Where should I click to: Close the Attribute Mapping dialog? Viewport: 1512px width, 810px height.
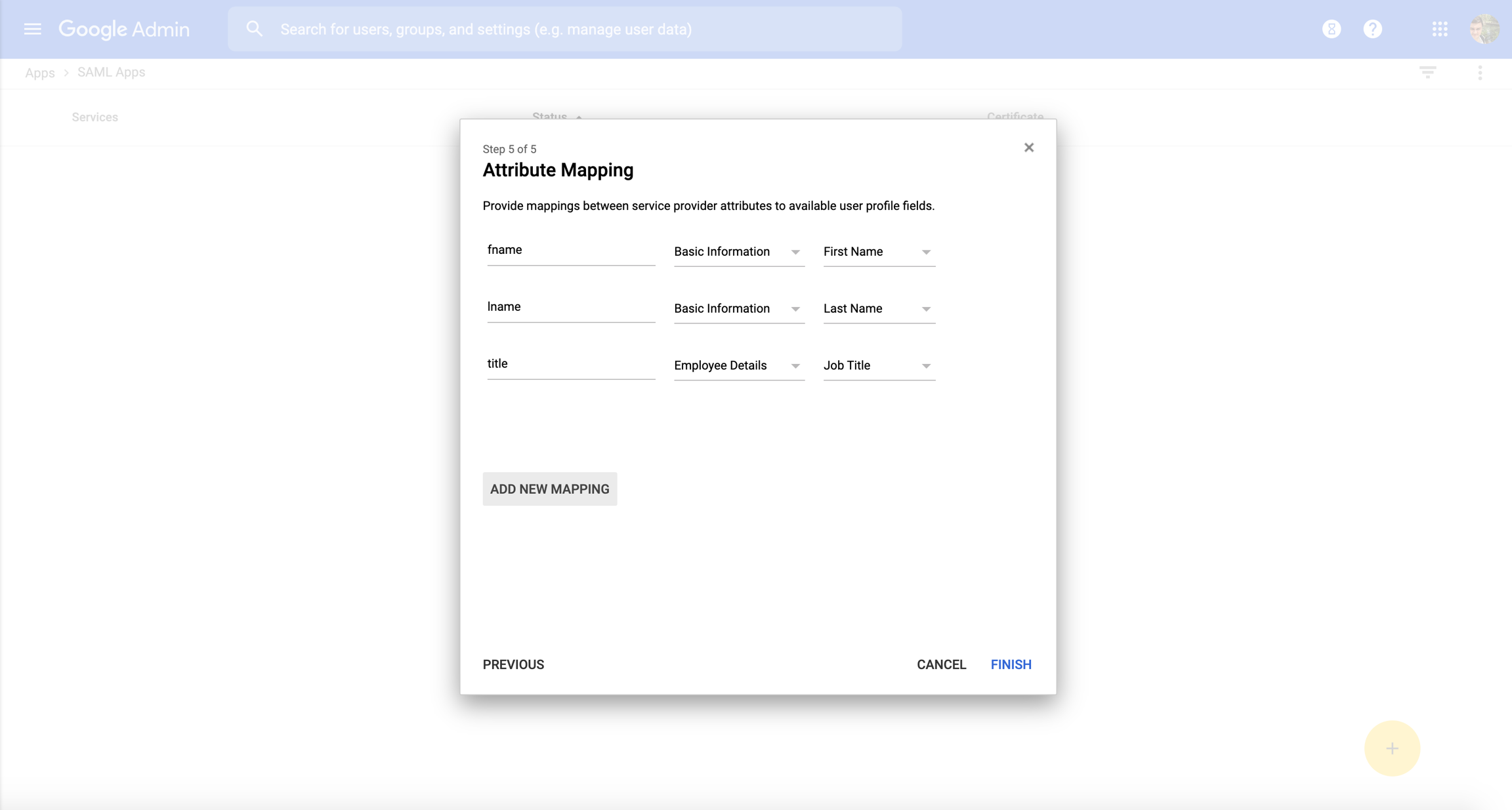[1028, 148]
